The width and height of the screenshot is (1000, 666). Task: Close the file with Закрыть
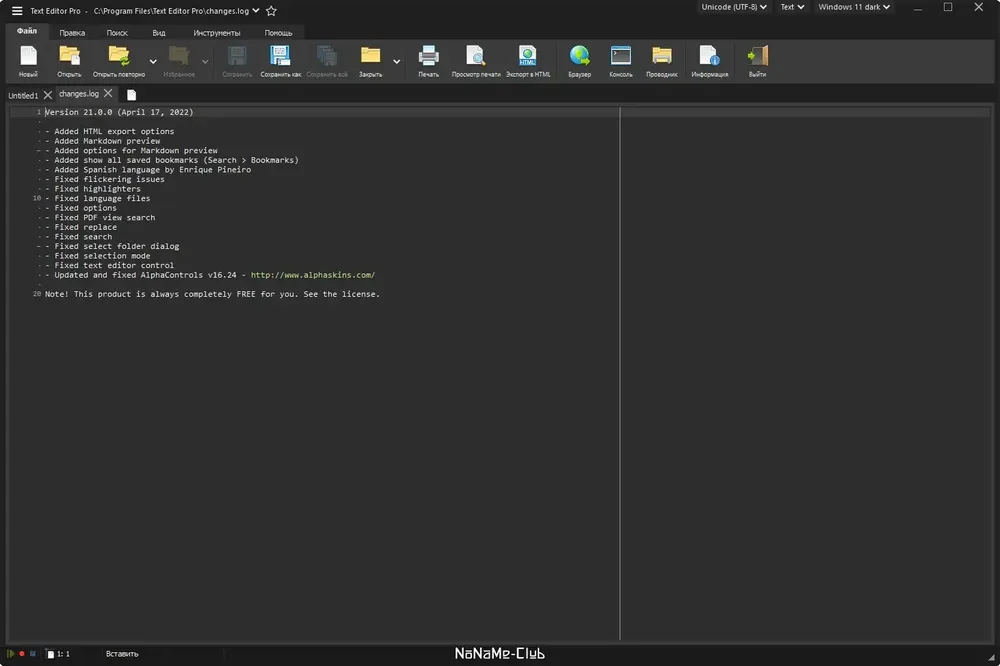tap(371, 61)
